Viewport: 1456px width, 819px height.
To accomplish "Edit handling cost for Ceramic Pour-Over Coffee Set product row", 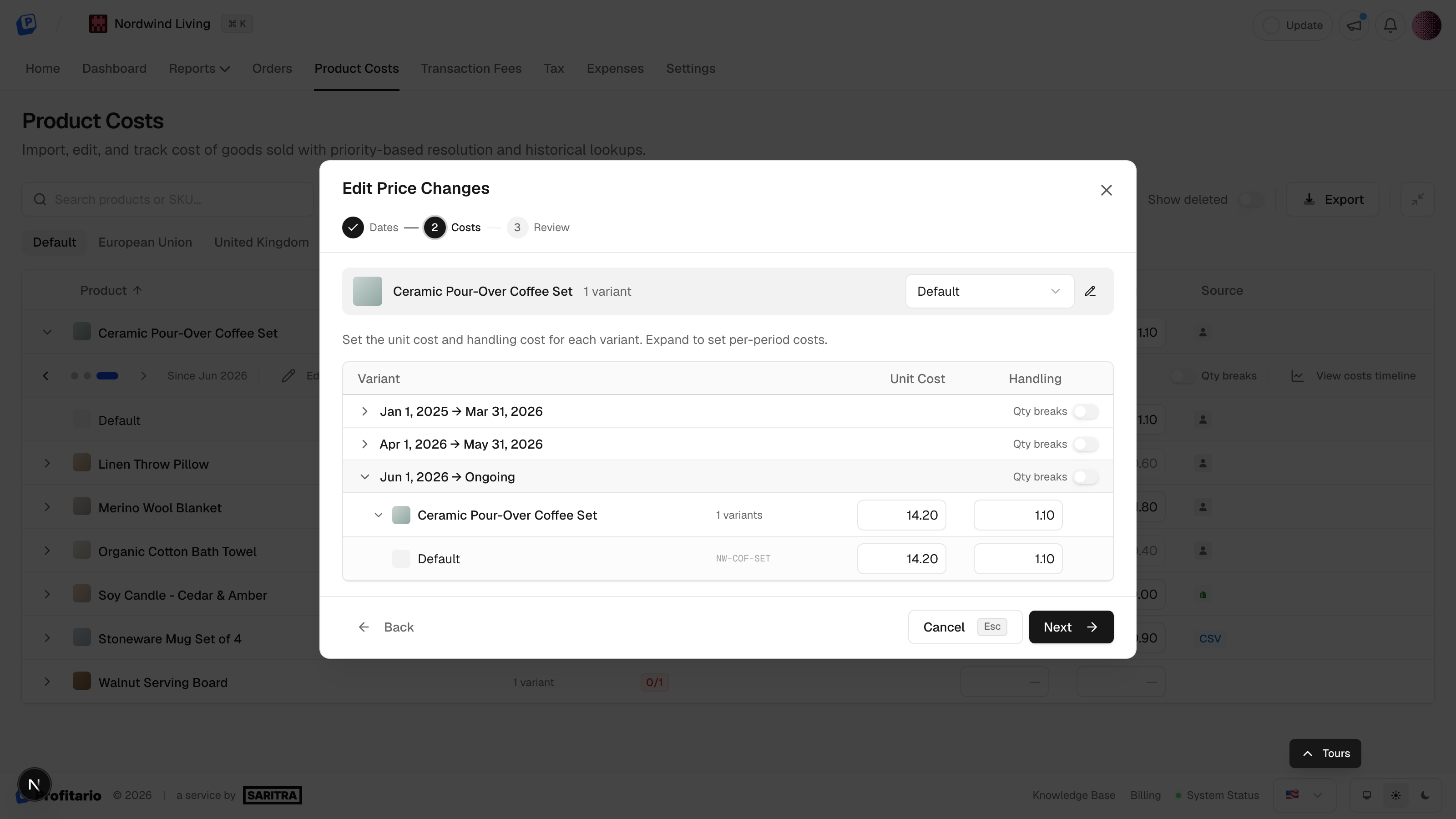I will click(x=1017, y=515).
